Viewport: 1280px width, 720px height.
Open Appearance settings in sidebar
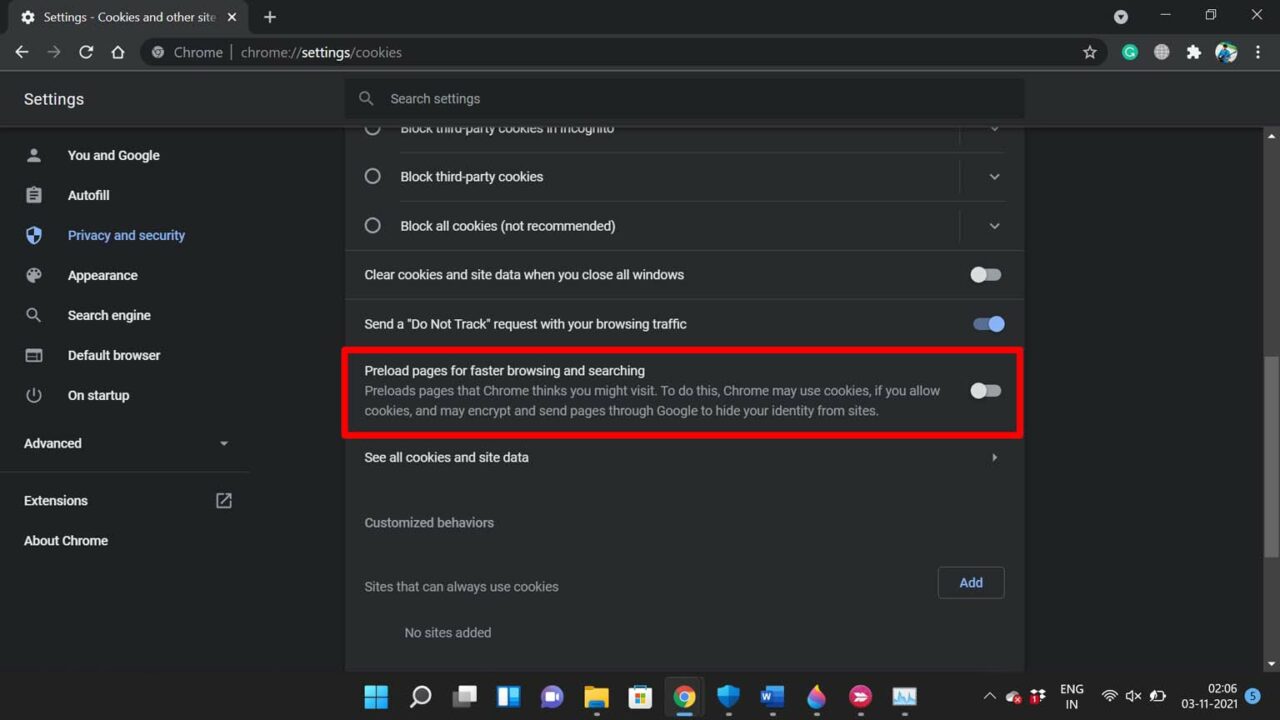pyautogui.click(x=102, y=275)
